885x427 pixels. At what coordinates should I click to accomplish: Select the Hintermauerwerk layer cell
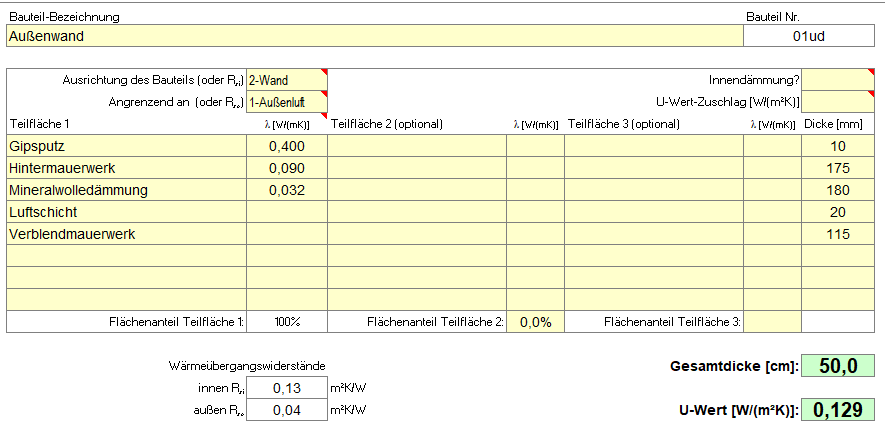click(126, 168)
